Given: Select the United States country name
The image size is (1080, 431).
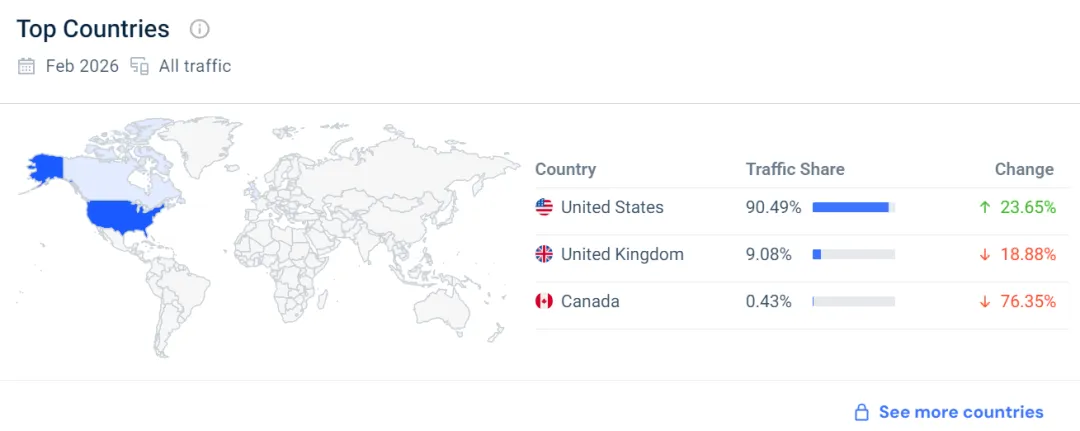Looking at the screenshot, I should (612, 207).
